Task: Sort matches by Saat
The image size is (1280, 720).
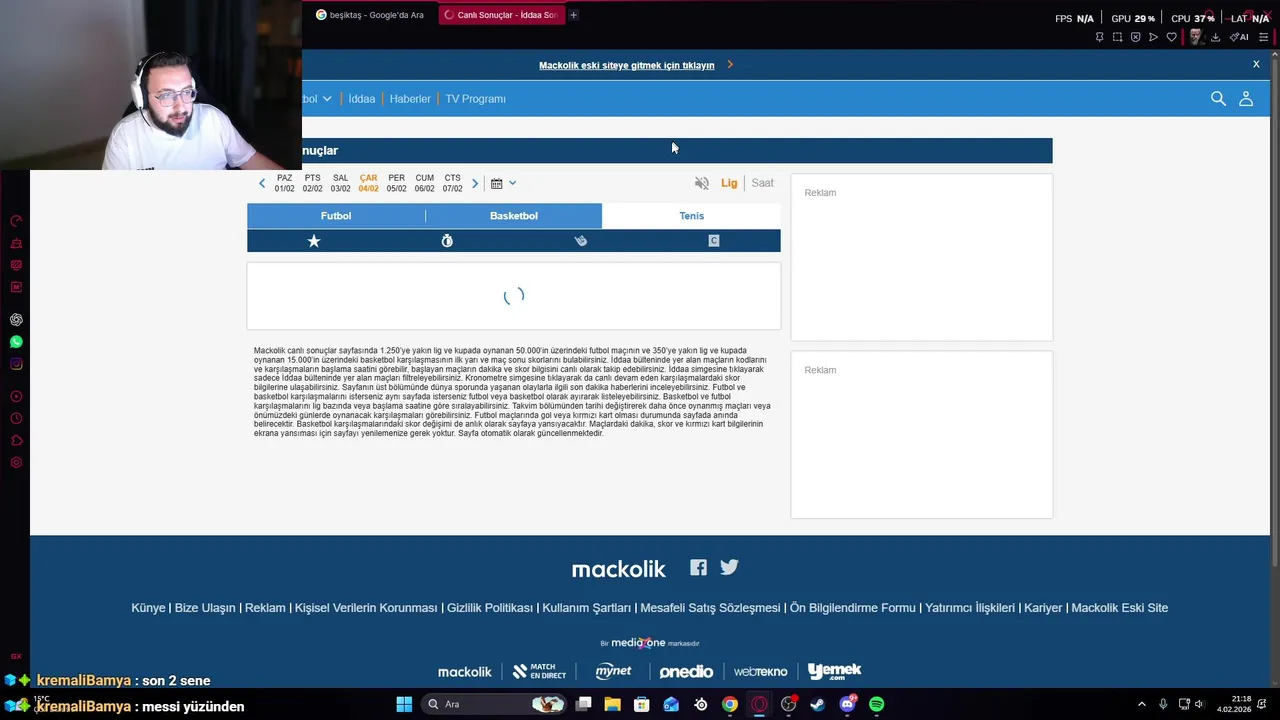Action: point(763,183)
